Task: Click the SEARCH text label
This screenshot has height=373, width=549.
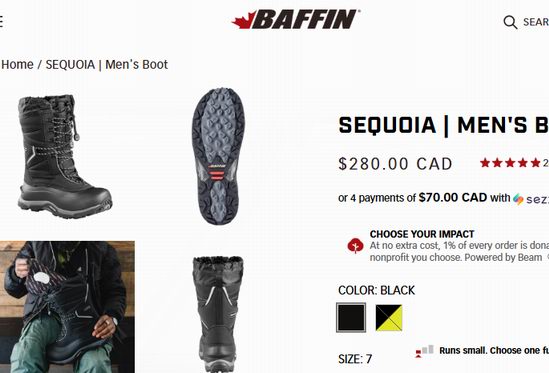Action: coord(536,22)
